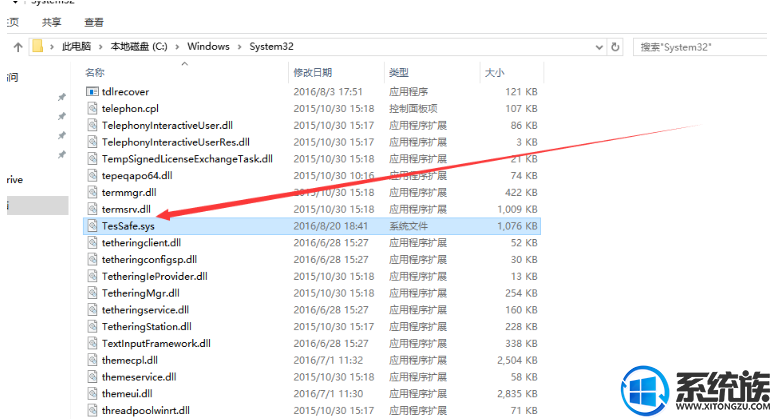Select the file name termsrv.dll
The height and width of the screenshot is (419, 770).
(x=126, y=209)
